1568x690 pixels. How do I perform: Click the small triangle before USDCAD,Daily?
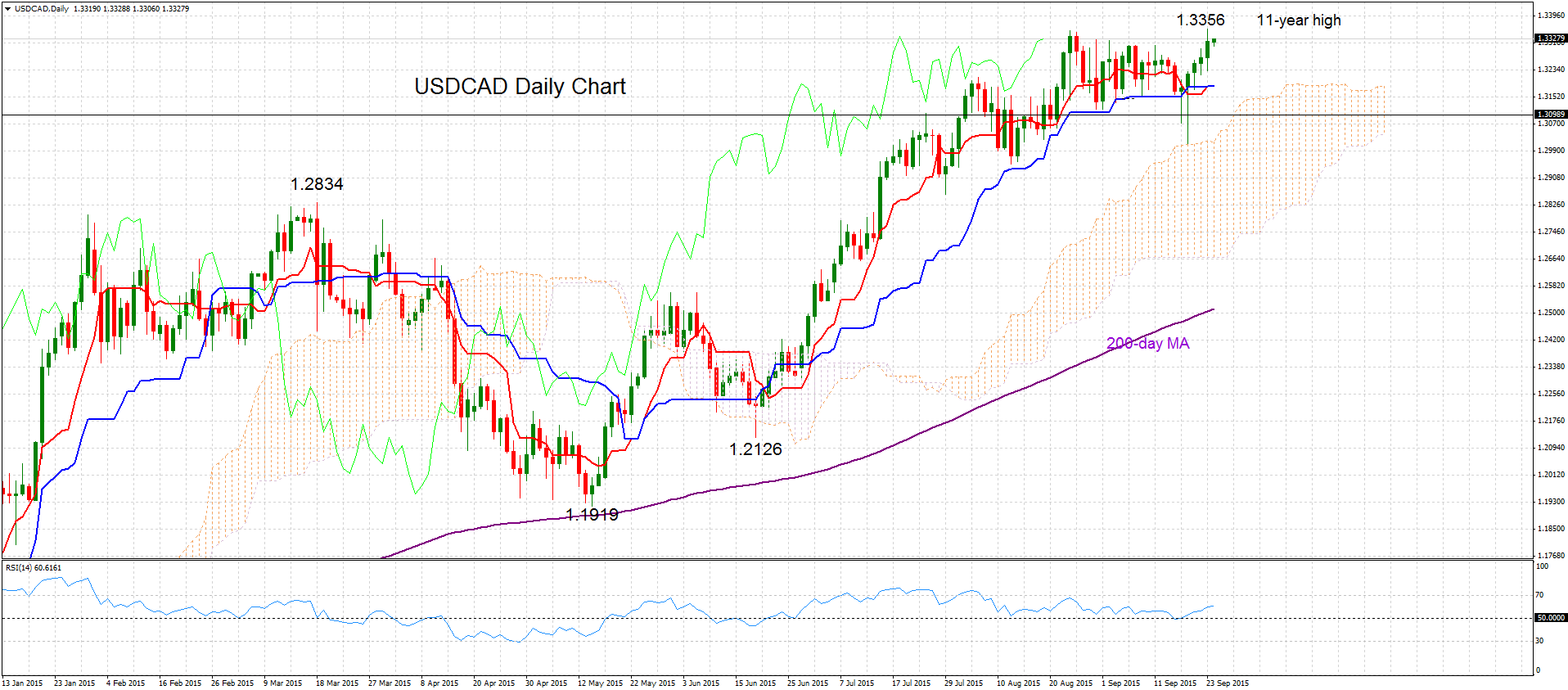pos(7,9)
